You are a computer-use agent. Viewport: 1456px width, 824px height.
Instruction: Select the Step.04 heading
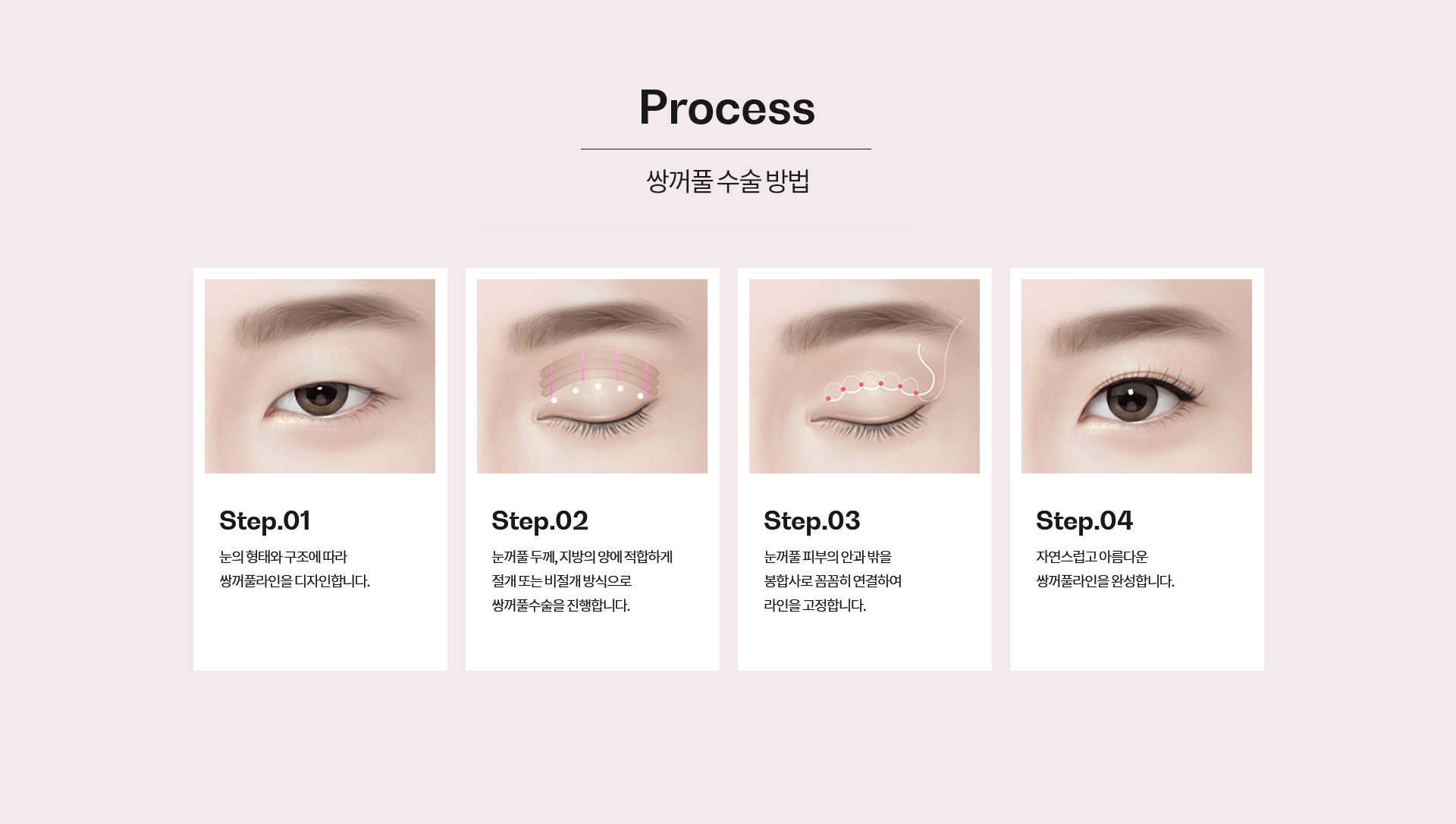click(1084, 521)
